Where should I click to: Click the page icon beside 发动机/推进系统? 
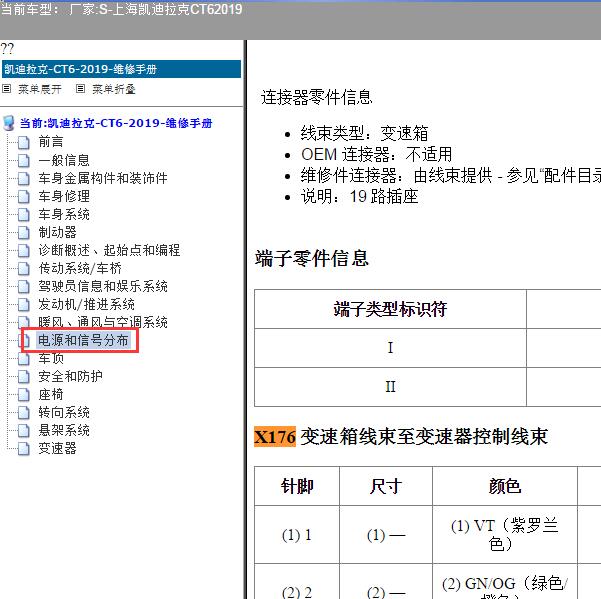24,304
